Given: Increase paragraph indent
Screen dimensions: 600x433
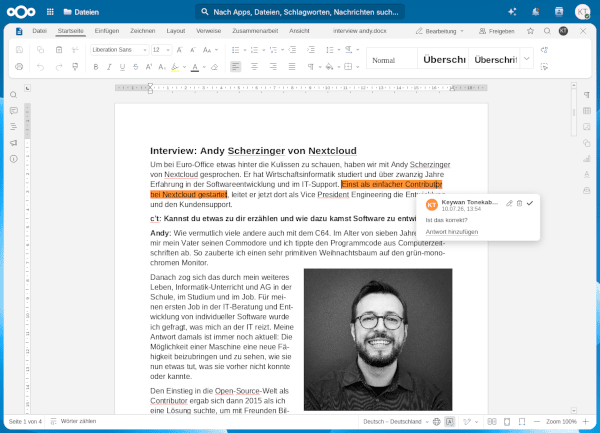Looking at the screenshot, I should click(311, 50).
